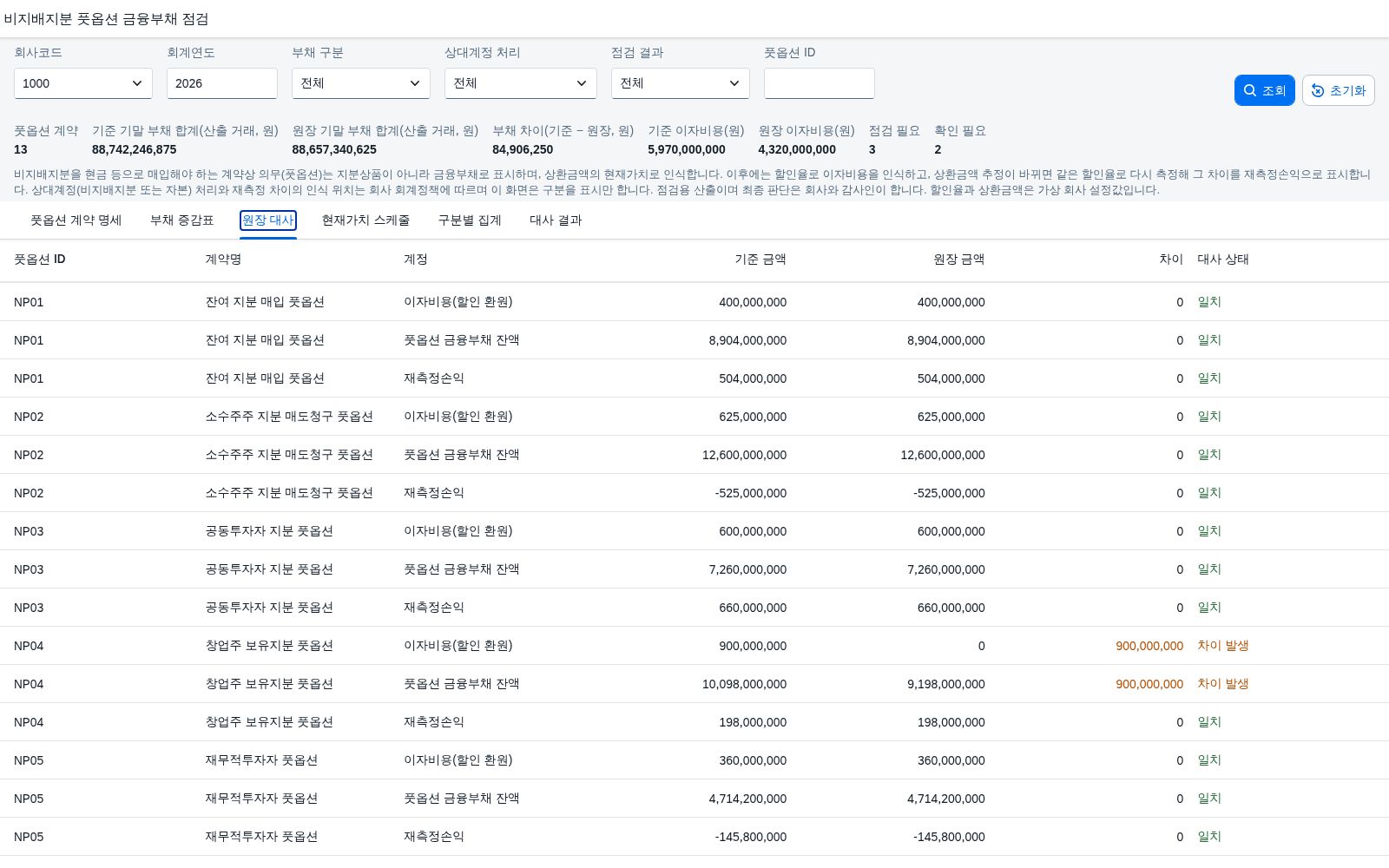Click 625,000,000 원장 금액 in NP02 row
The width and height of the screenshot is (1389, 868).
(951, 417)
